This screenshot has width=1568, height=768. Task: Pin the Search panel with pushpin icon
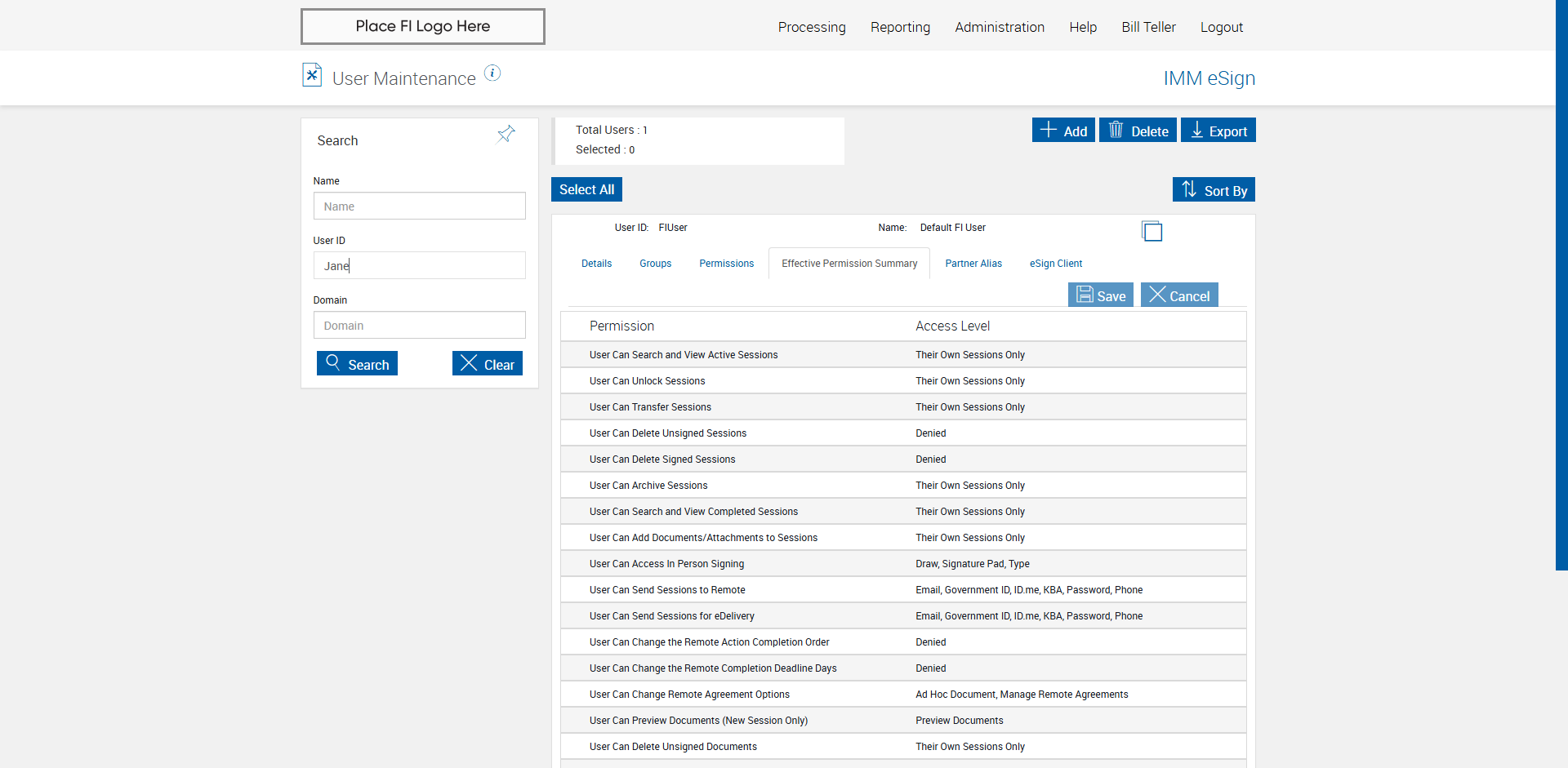pos(506,134)
